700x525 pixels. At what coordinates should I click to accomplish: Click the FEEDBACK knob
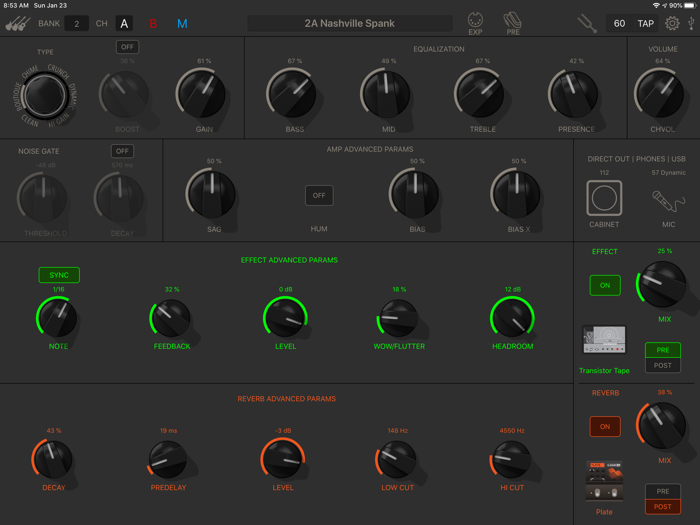point(171,318)
